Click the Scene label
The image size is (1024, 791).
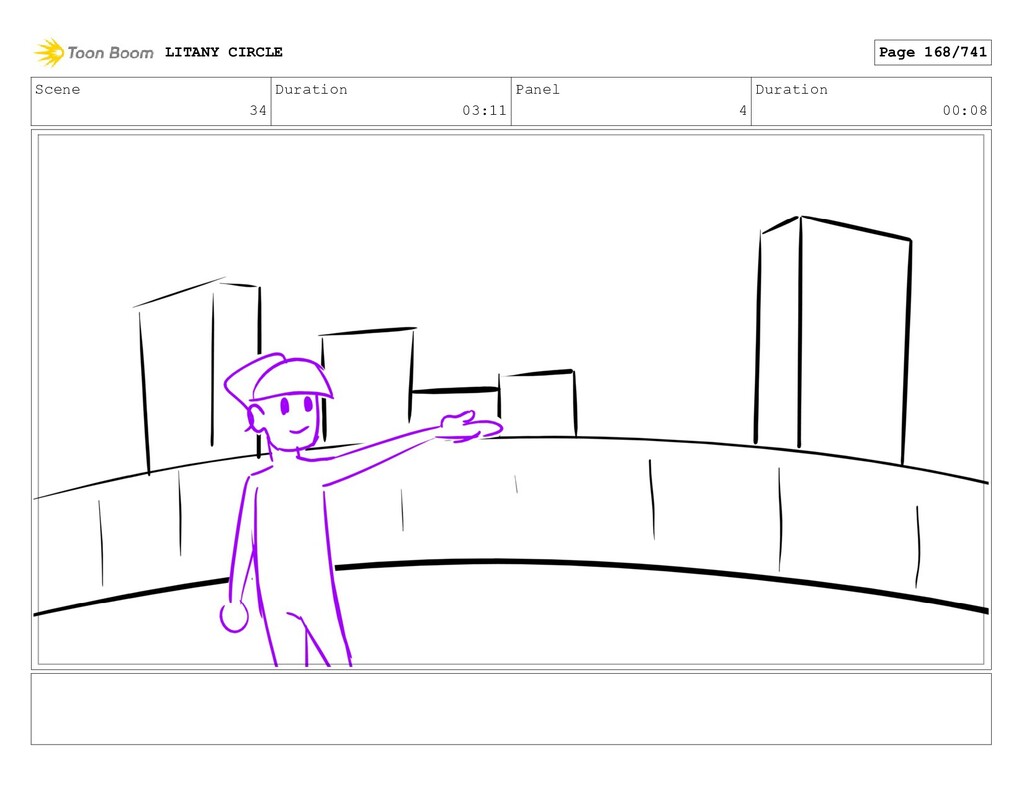point(57,89)
